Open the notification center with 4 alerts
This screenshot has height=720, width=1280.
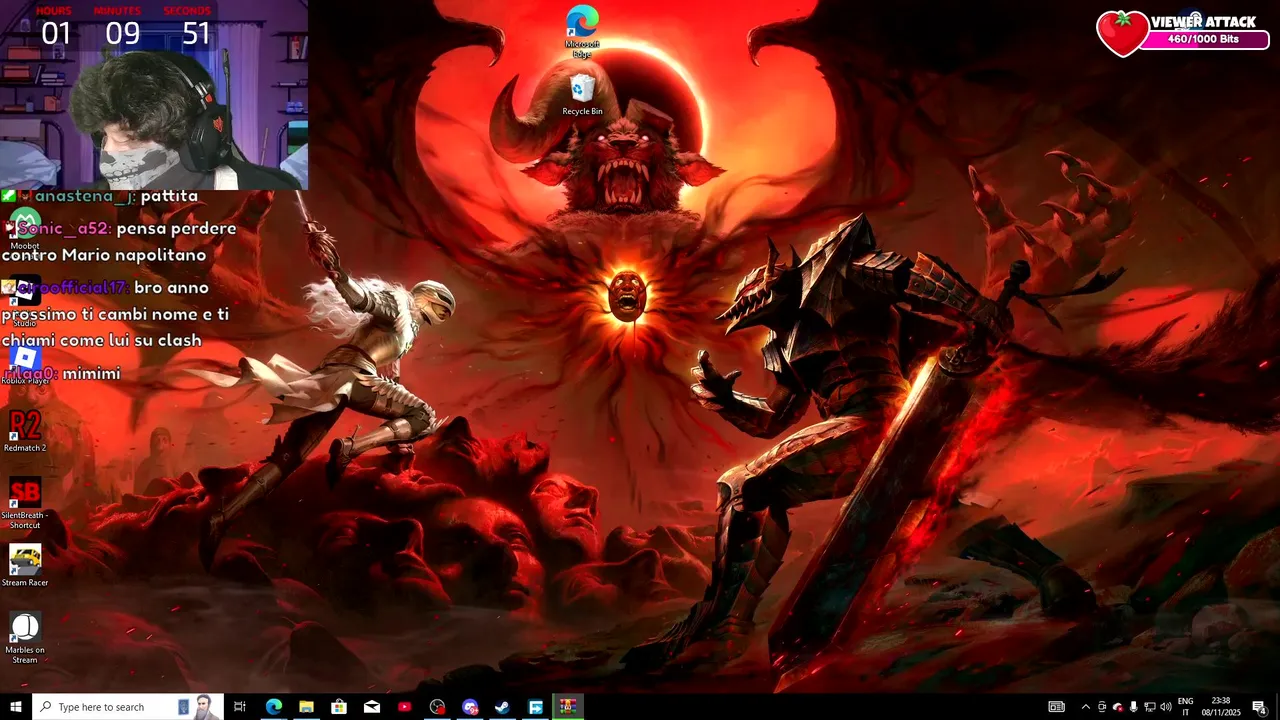[1260, 707]
